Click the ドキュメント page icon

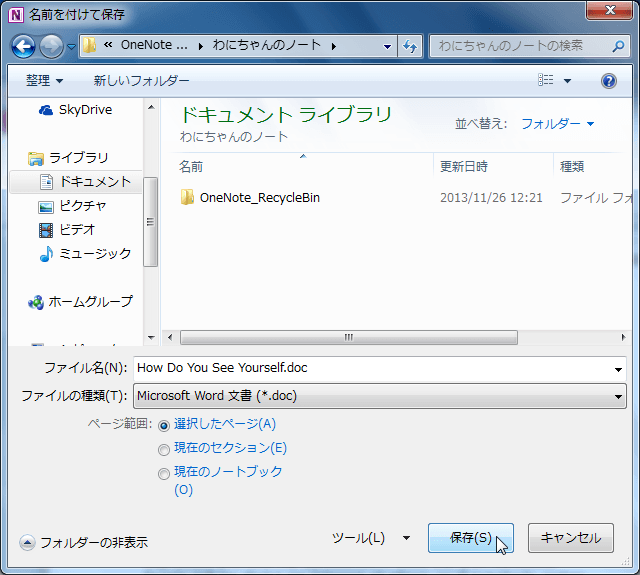click(x=46, y=182)
